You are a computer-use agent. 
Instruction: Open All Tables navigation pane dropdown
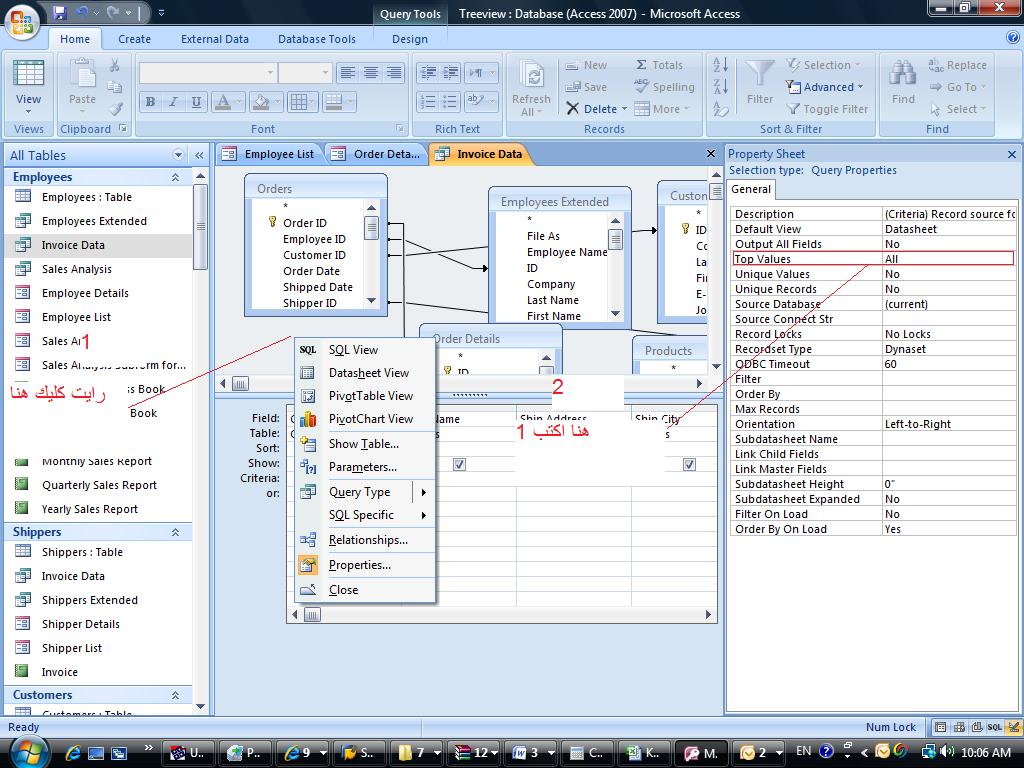pos(178,155)
